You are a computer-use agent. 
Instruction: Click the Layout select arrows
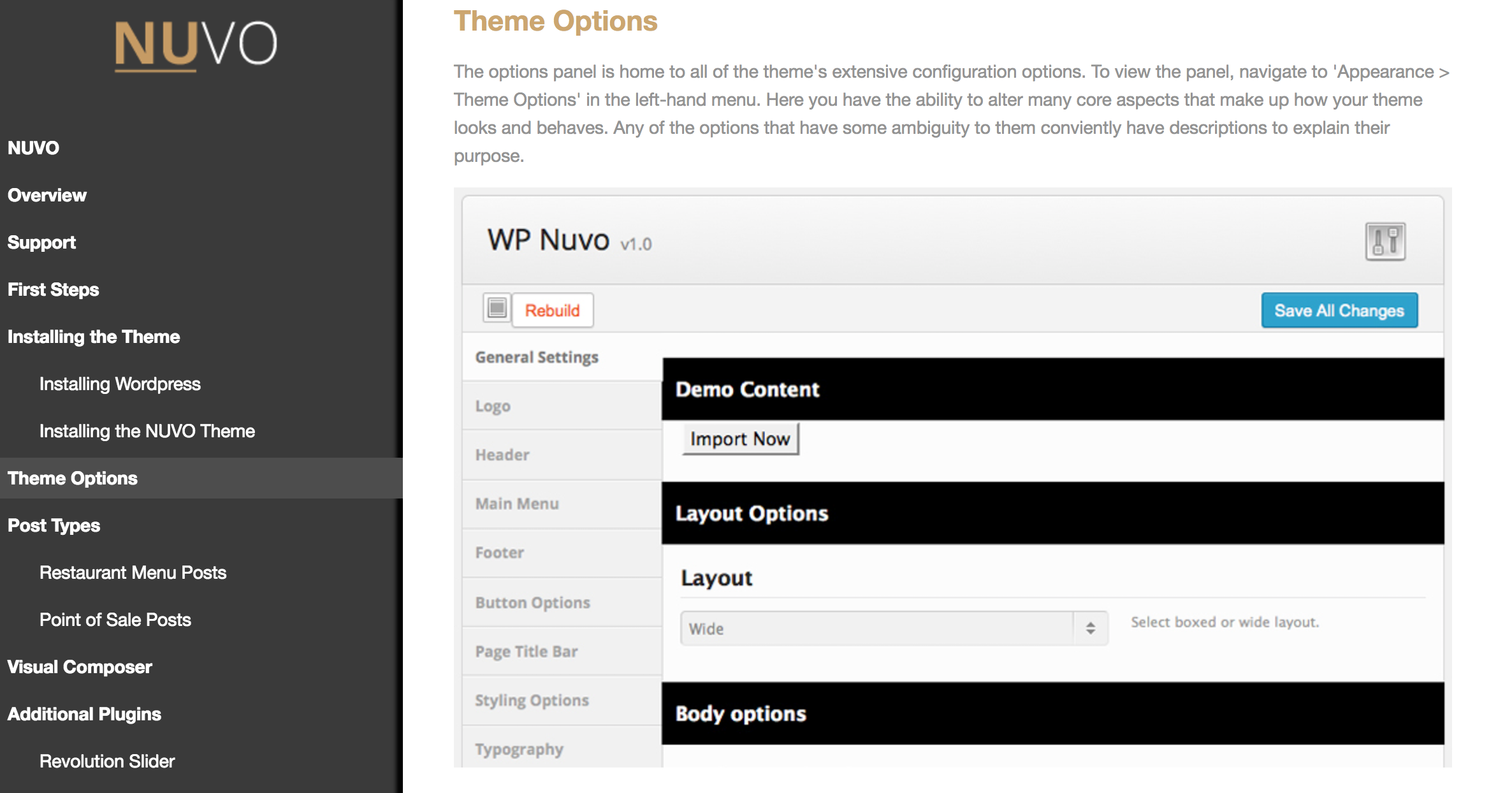[x=1090, y=629]
